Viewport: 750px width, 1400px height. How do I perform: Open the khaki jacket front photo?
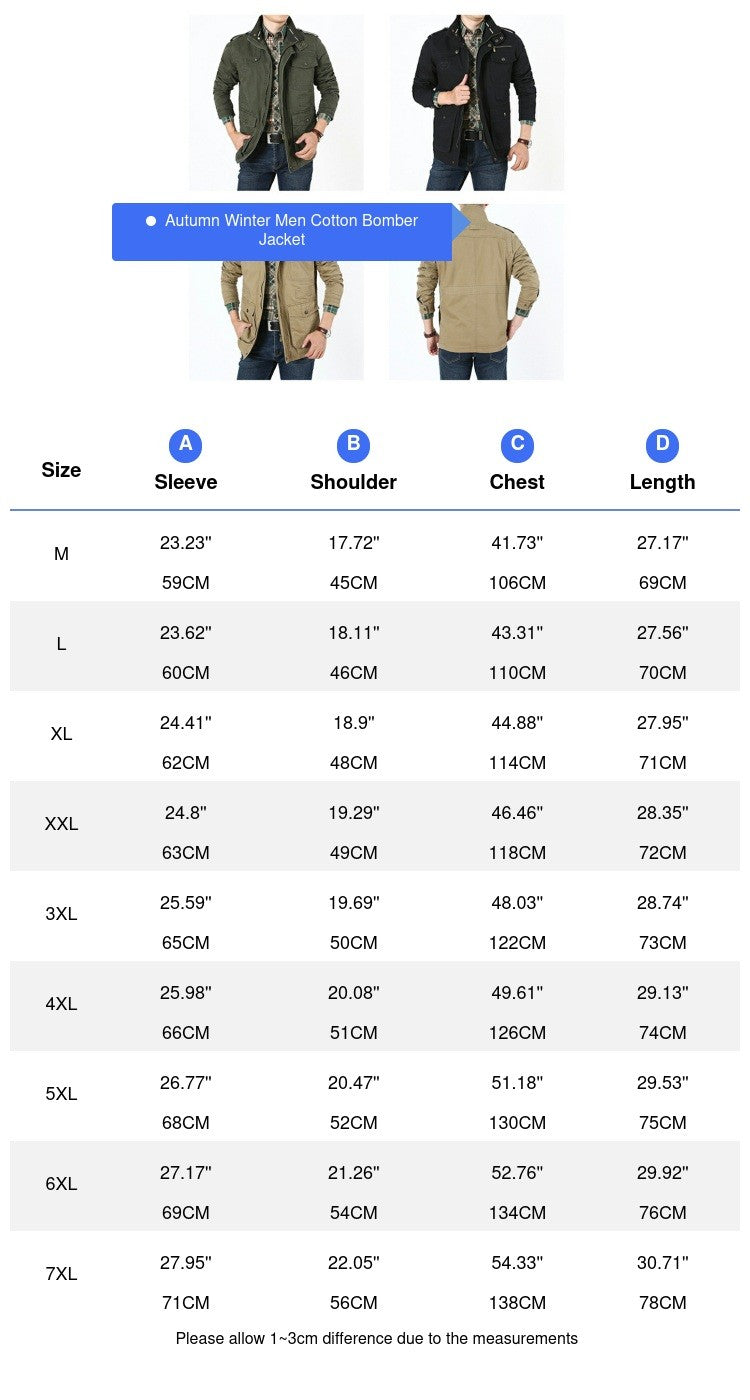point(276,322)
